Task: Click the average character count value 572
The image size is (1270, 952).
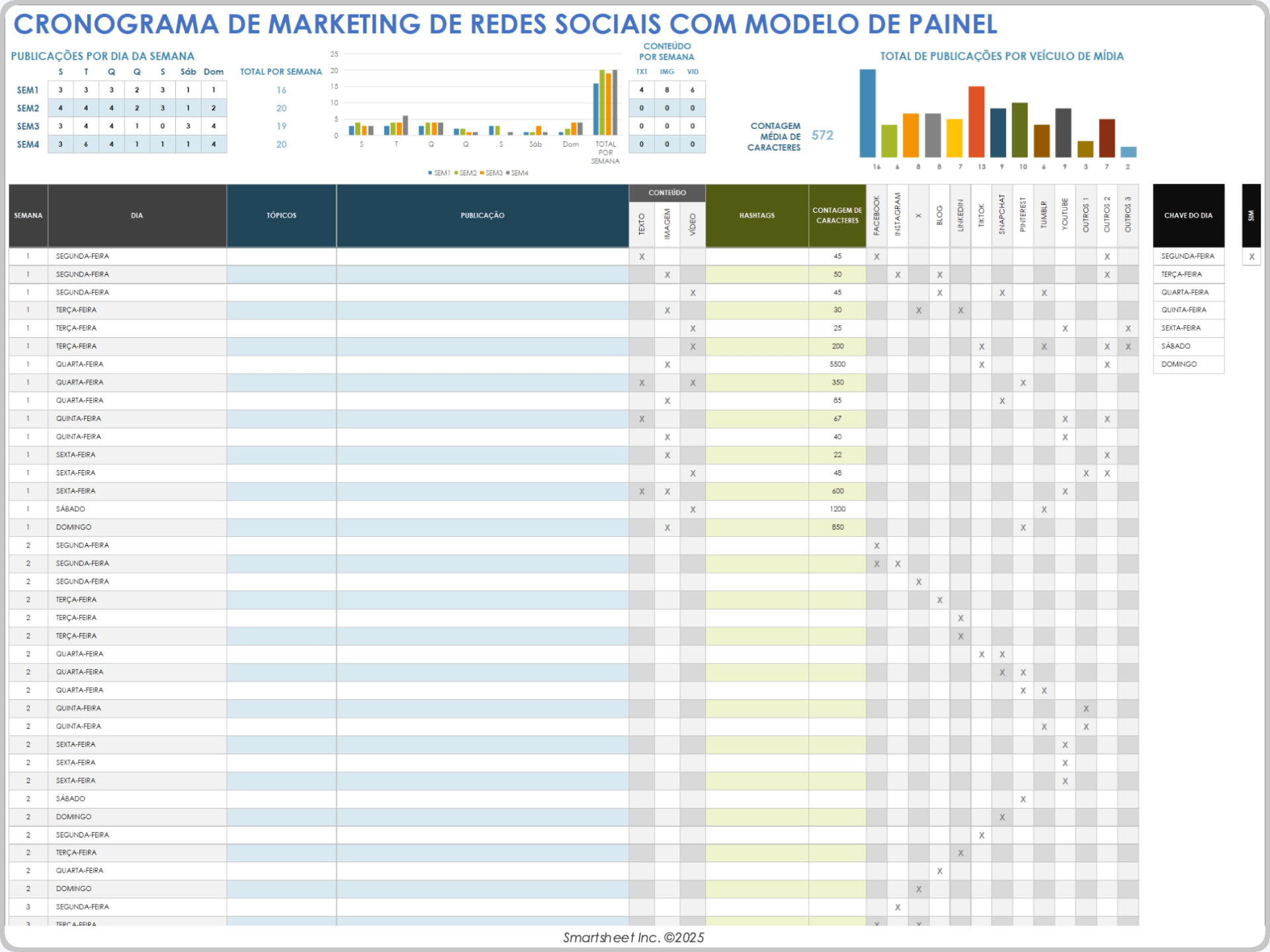Action: tap(822, 136)
